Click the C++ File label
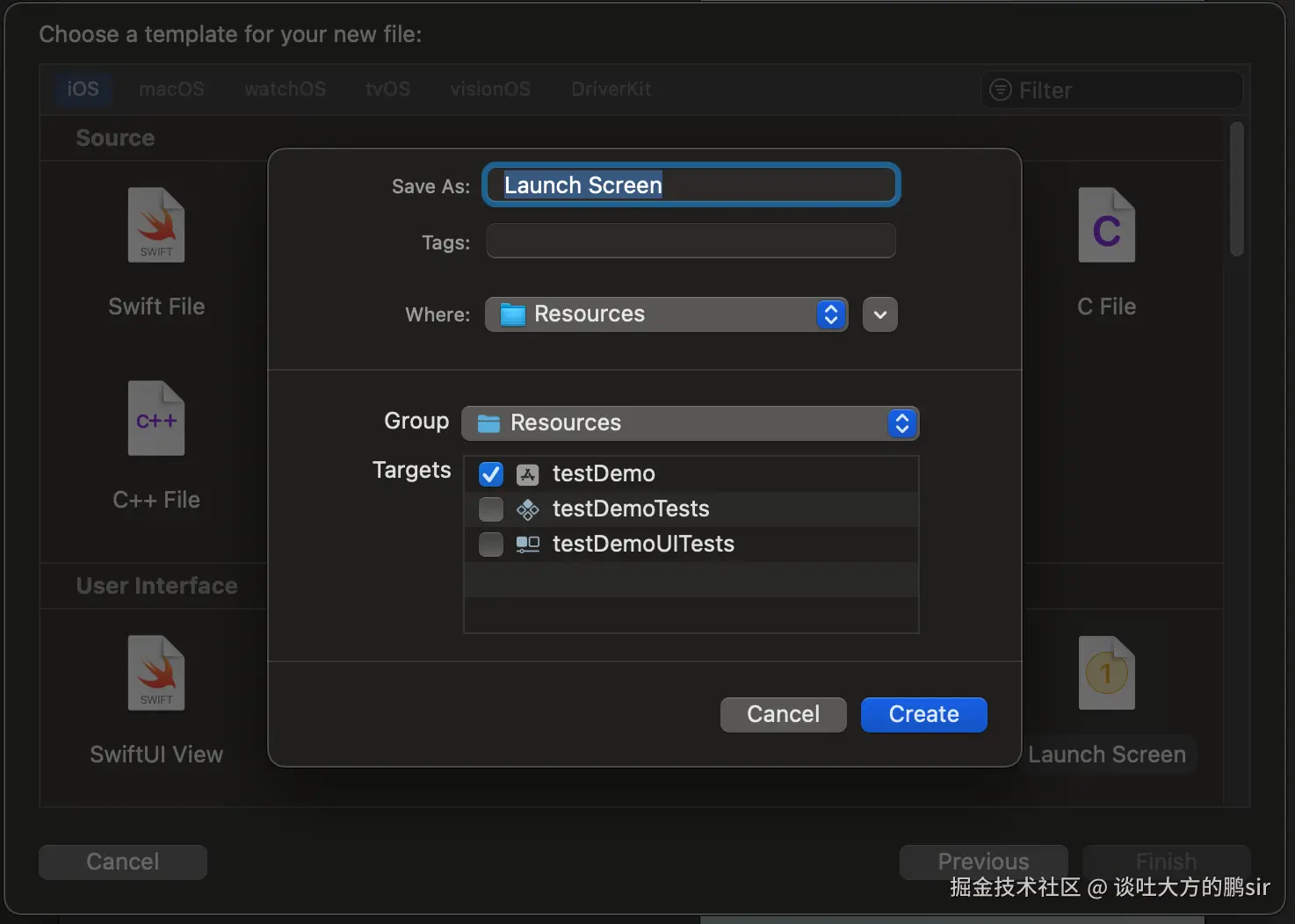This screenshot has width=1295, height=924. pyautogui.click(x=156, y=500)
